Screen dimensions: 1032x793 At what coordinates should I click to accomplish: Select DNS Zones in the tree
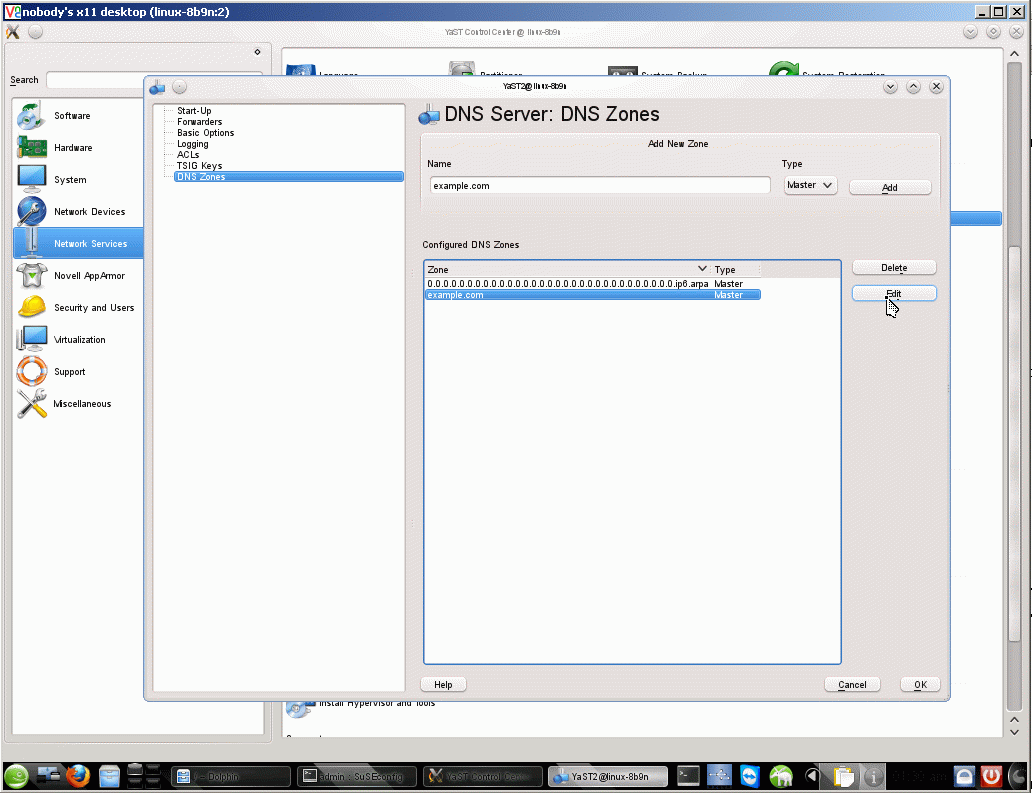(x=289, y=177)
